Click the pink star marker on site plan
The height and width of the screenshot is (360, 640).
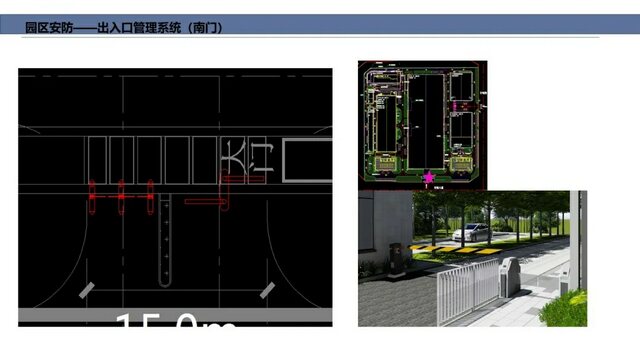pos(429,177)
